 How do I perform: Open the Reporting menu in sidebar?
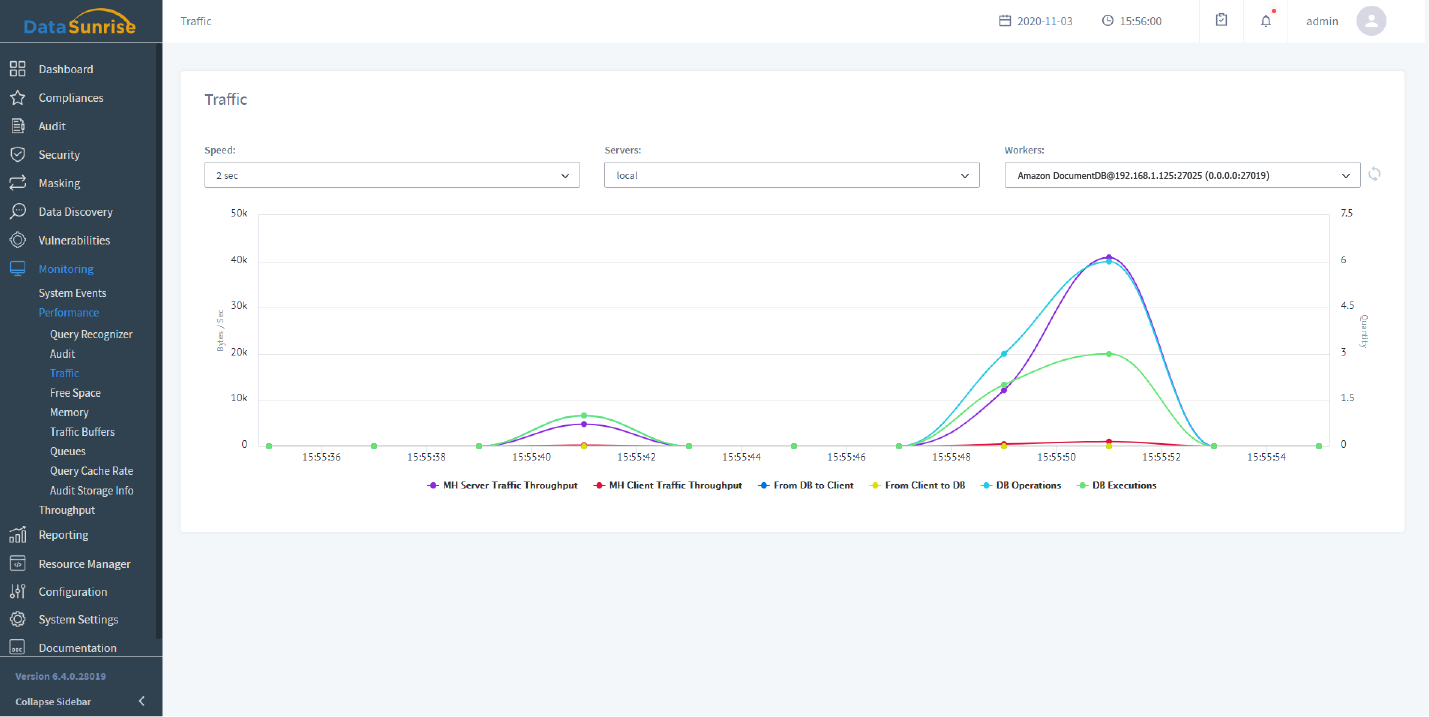point(63,535)
